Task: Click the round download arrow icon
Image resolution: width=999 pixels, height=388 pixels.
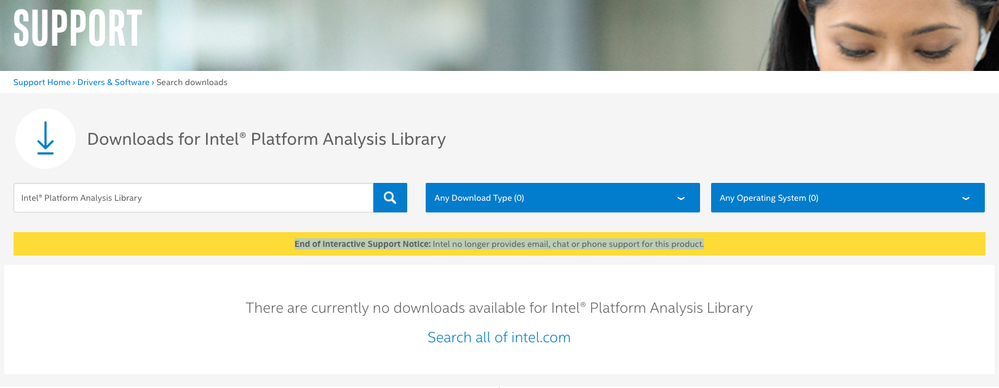Action: [45, 139]
